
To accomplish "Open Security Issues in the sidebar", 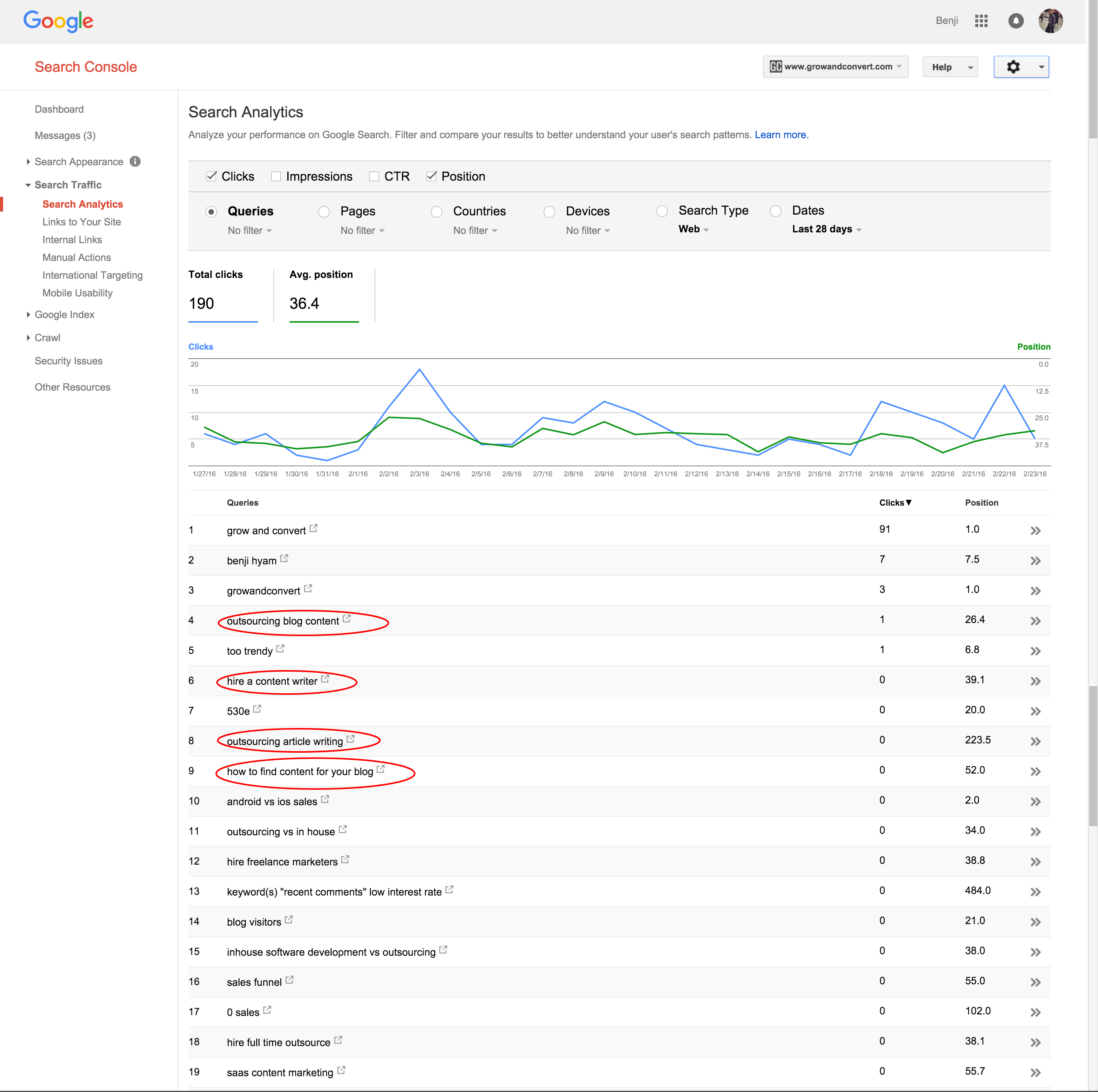I will [x=69, y=361].
